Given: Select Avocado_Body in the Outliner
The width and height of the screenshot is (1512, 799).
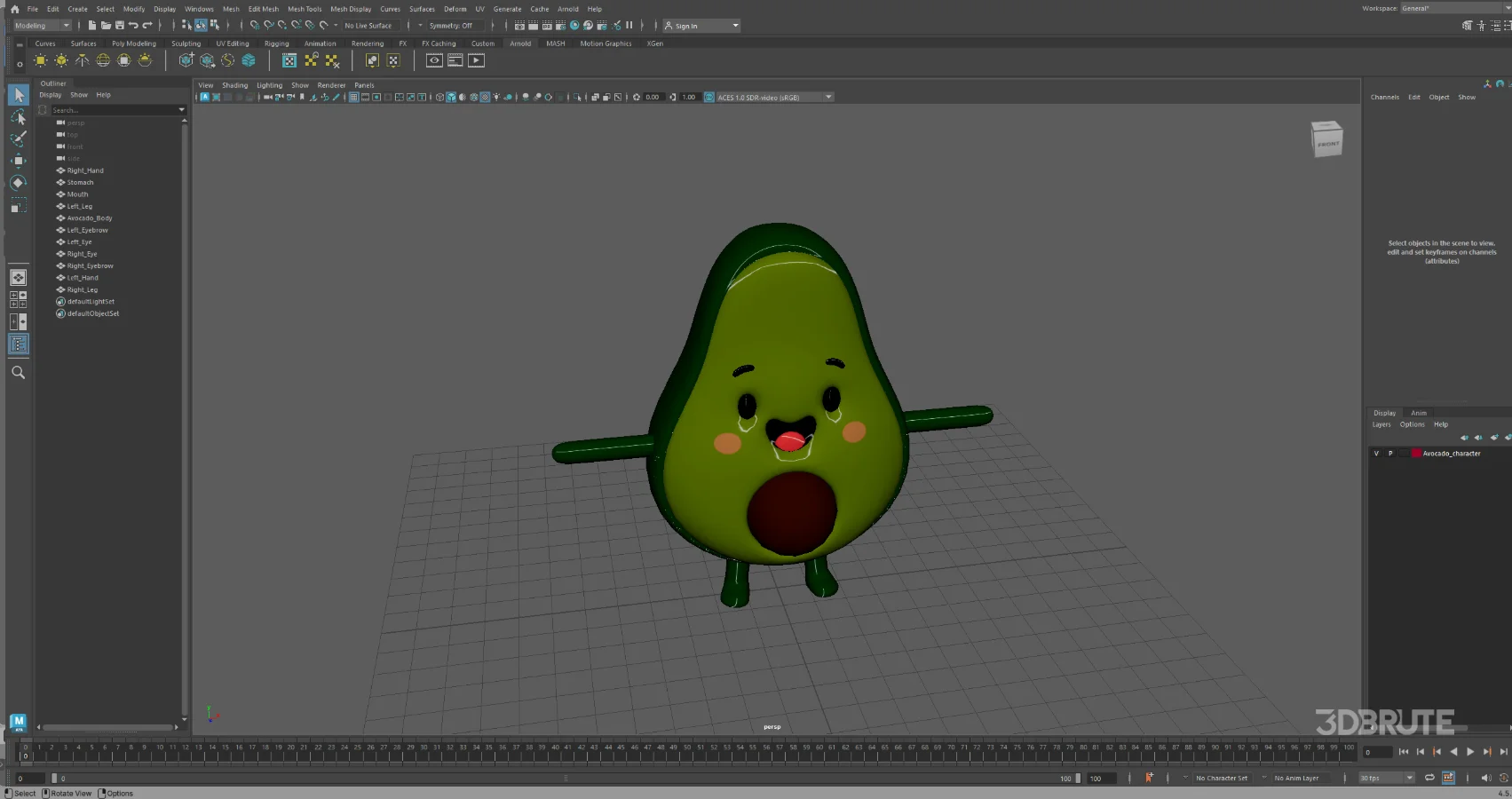Looking at the screenshot, I should (90, 218).
